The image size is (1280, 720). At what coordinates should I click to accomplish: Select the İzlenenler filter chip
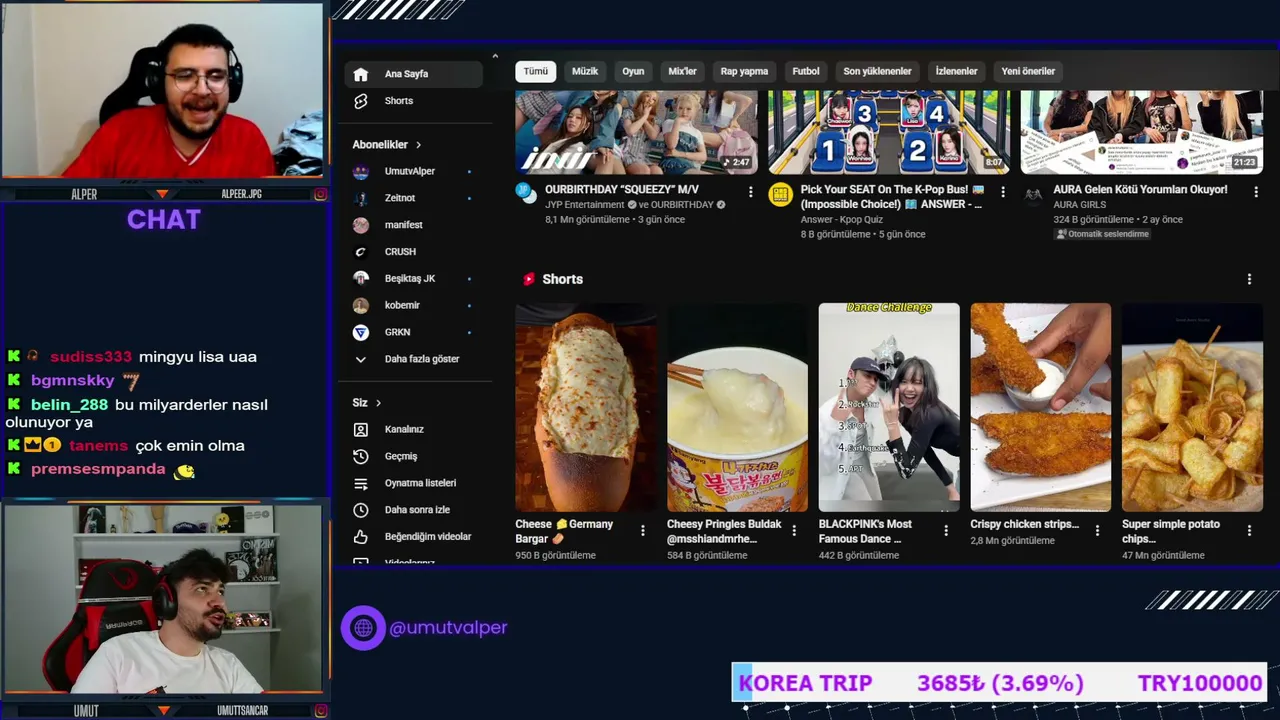pyautogui.click(x=956, y=71)
